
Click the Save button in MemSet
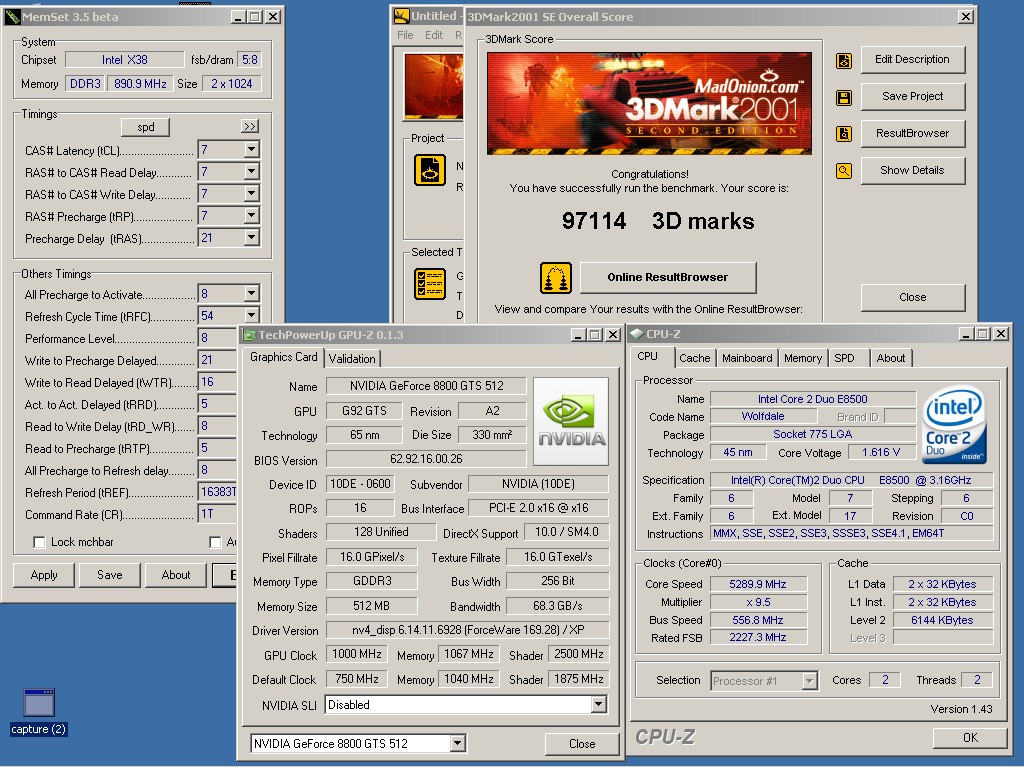pos(110,575)
